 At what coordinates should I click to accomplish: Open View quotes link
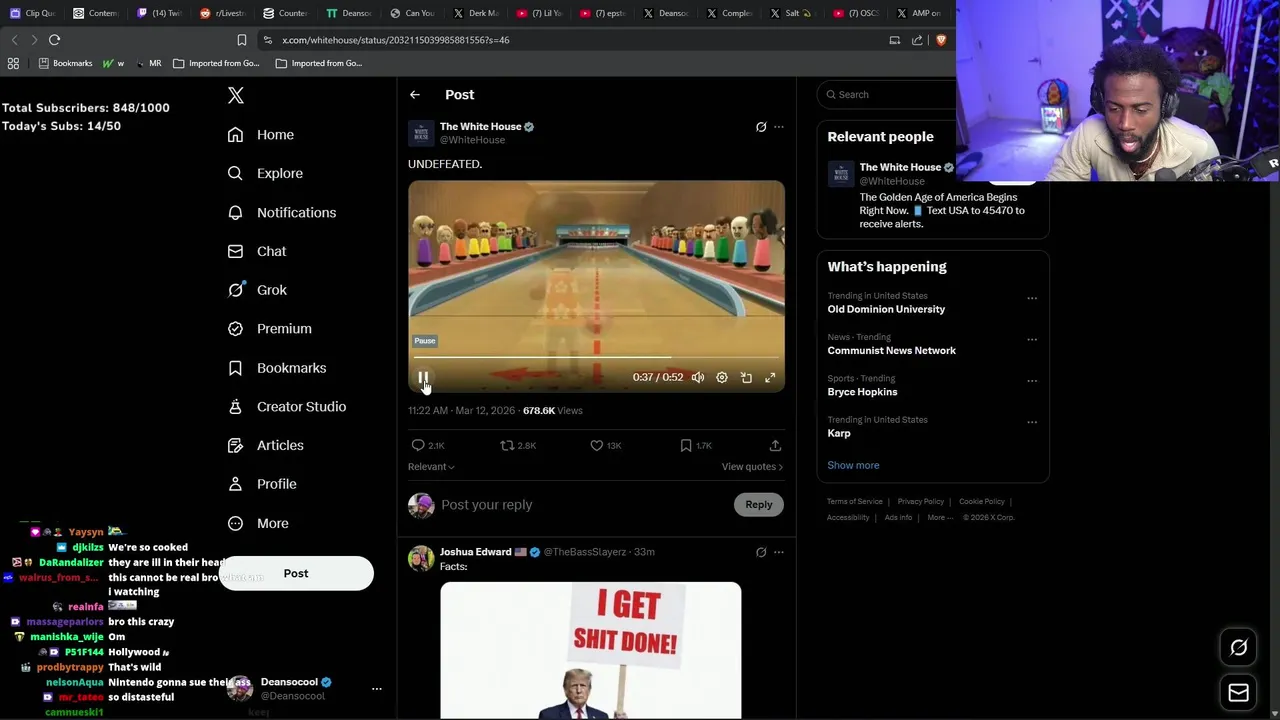pyautogui.click(x=752, y=467)
